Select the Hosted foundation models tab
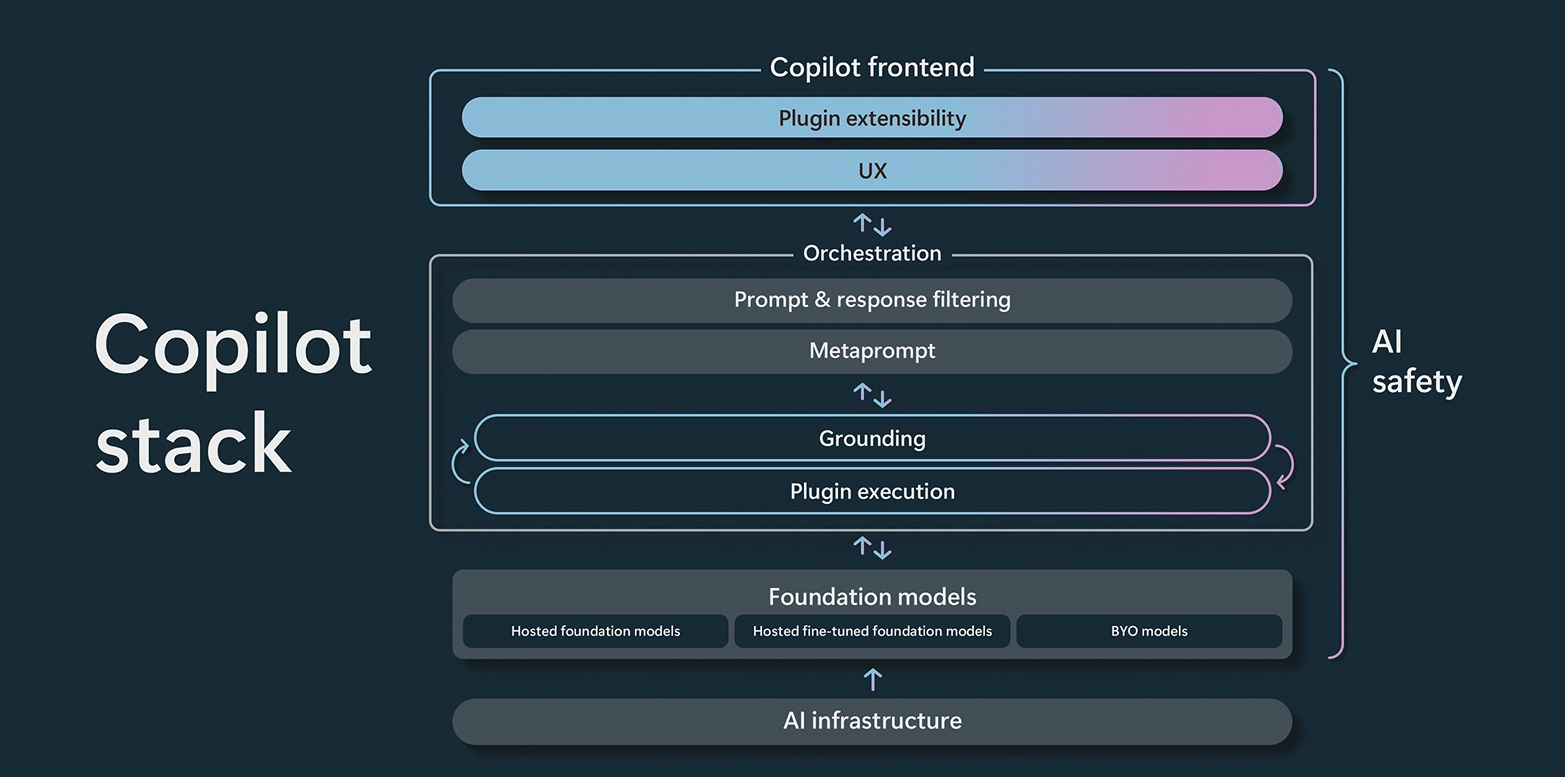This screenshot has height=777, width=1565. [595, 631]
